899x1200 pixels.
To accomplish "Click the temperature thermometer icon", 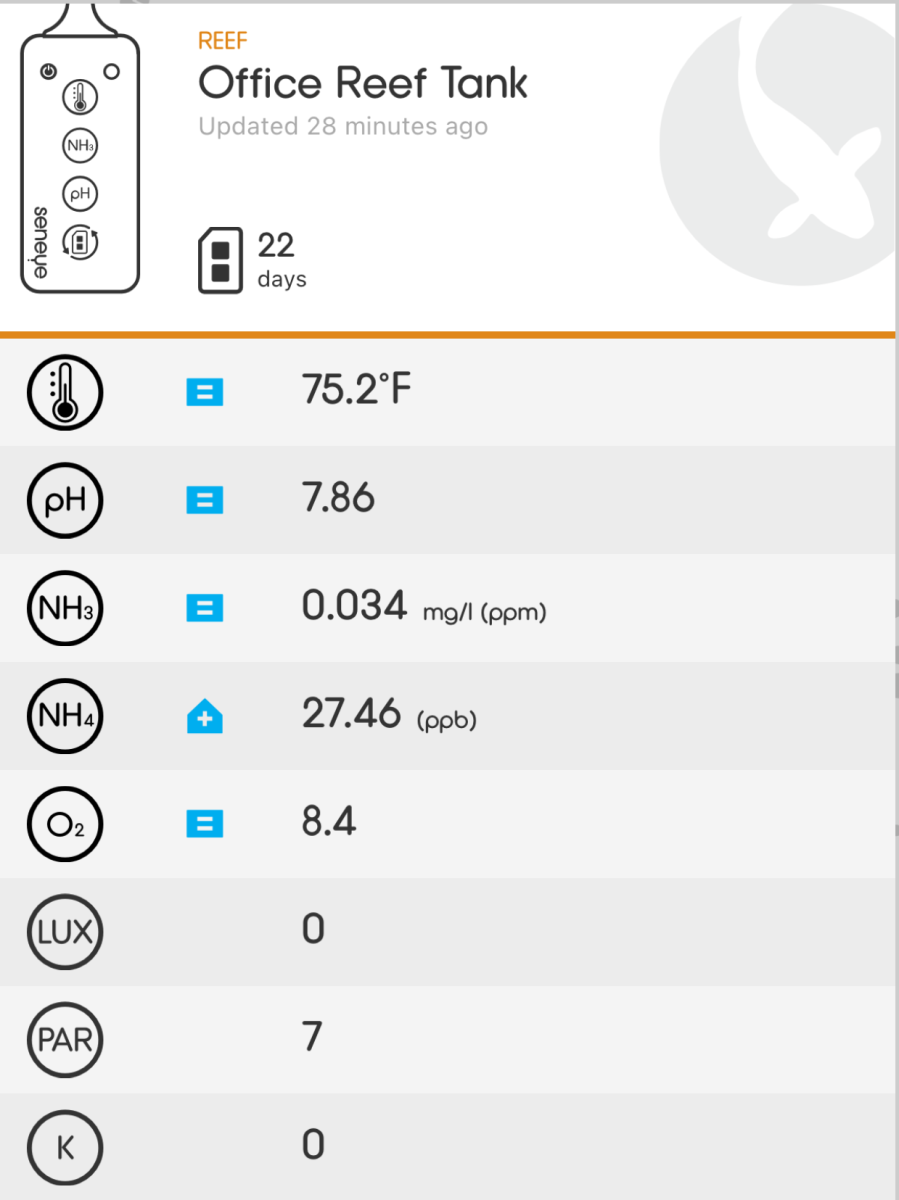I will pos(66,390).
